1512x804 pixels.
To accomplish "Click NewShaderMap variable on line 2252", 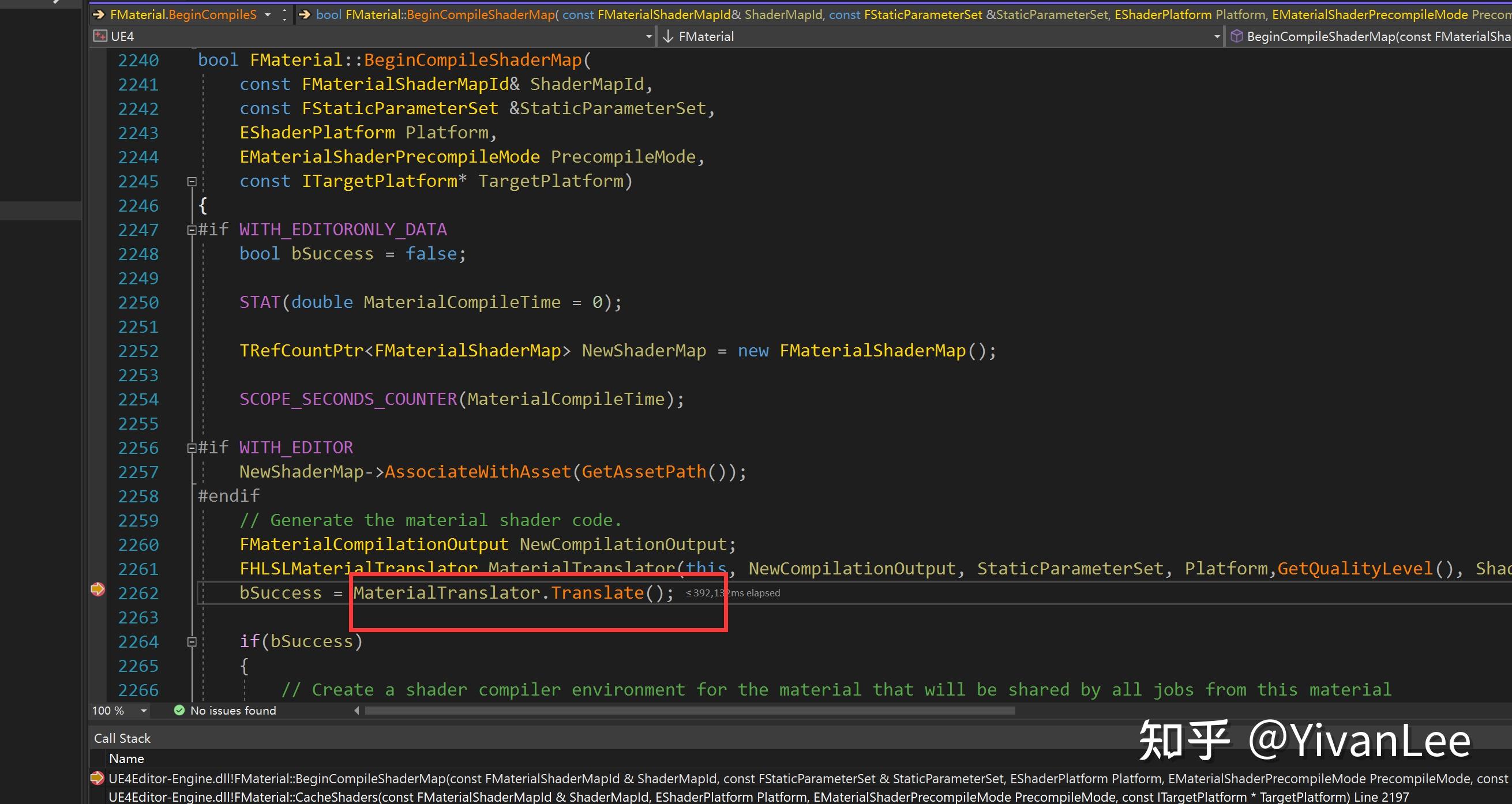I will pos(644,350).
